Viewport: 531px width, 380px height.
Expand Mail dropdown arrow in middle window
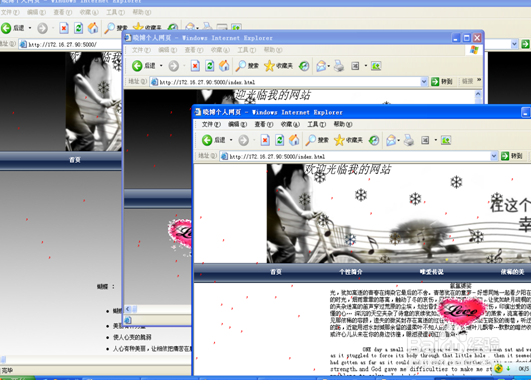click(329, 66)
